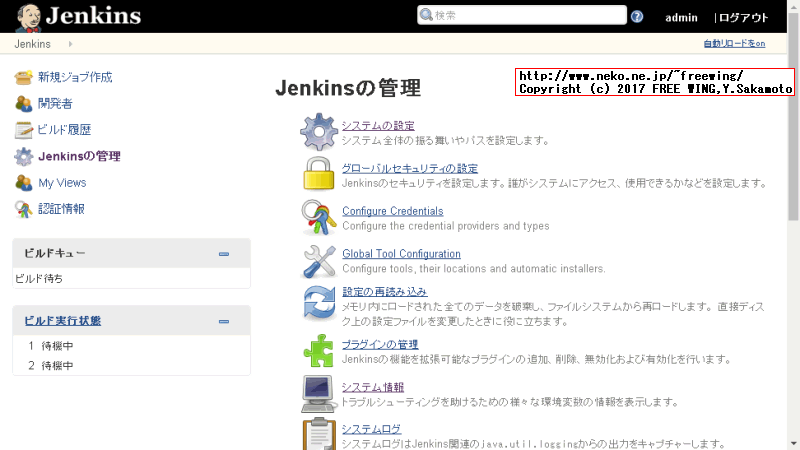Image resolution: width=800 pixels, height=450 pixels.
Task: Open グローバルセキュリティの設定 link
Action: click(410, 168)
